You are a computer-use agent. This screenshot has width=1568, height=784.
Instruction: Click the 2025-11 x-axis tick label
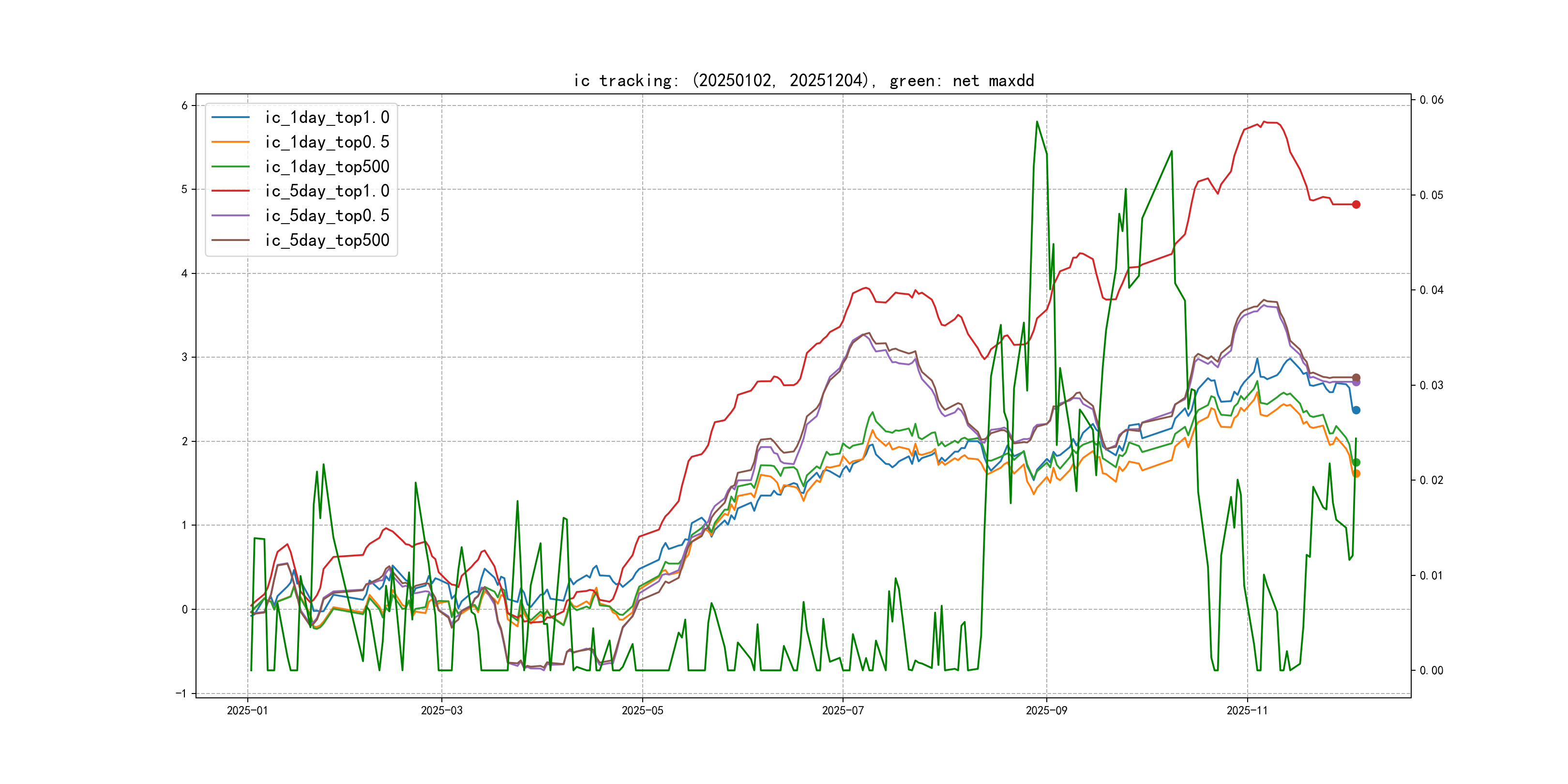pyautogui.click(x=1247, y=710)
